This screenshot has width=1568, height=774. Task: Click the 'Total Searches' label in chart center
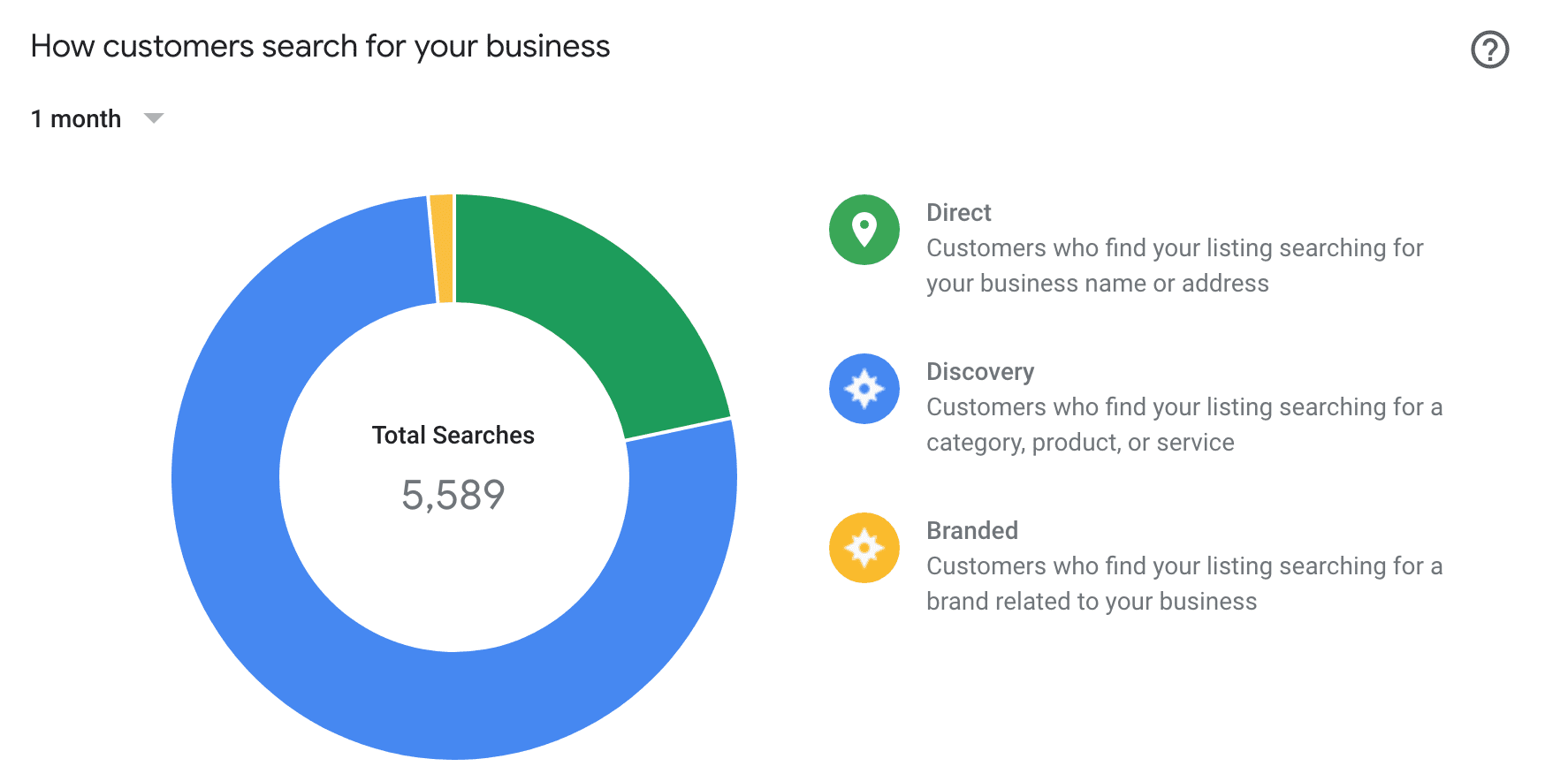click(453, 435)
